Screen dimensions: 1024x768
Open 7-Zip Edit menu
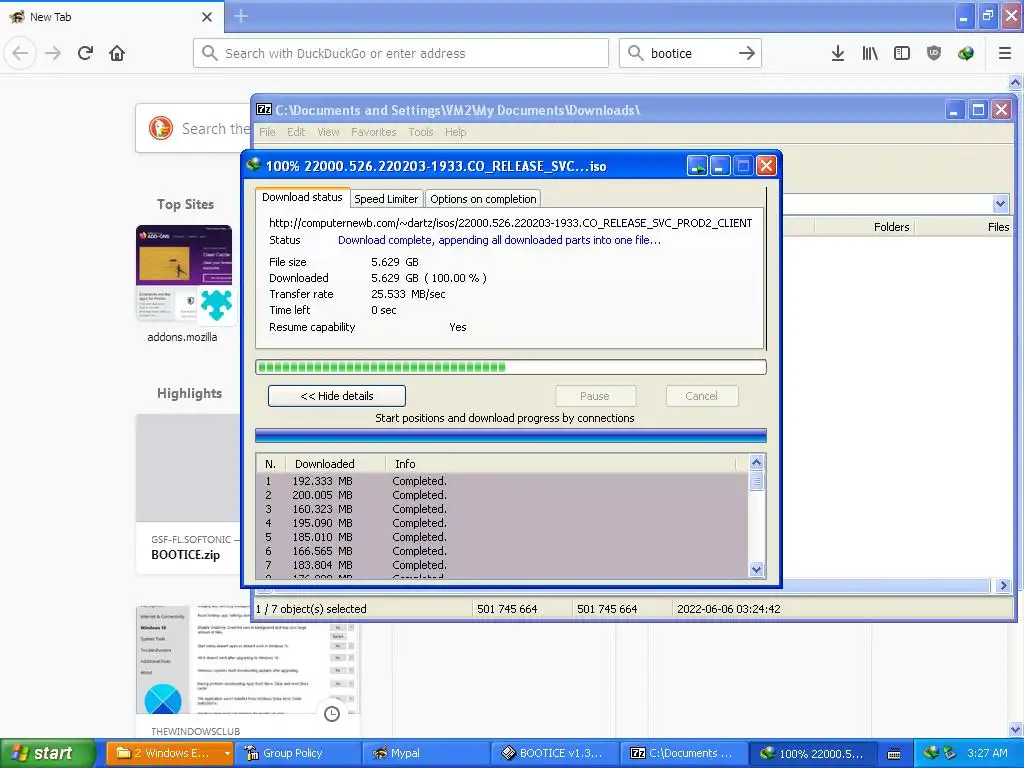click(296, 132)
